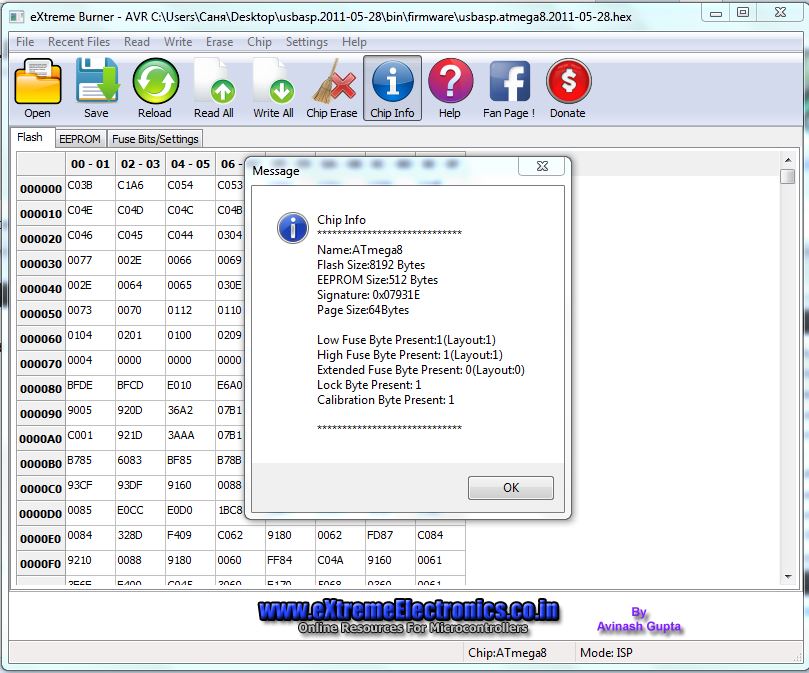Click 'Chip:ATmega8' in the status bar
Viewport: 809px width, 673px height.
point(507,653)
